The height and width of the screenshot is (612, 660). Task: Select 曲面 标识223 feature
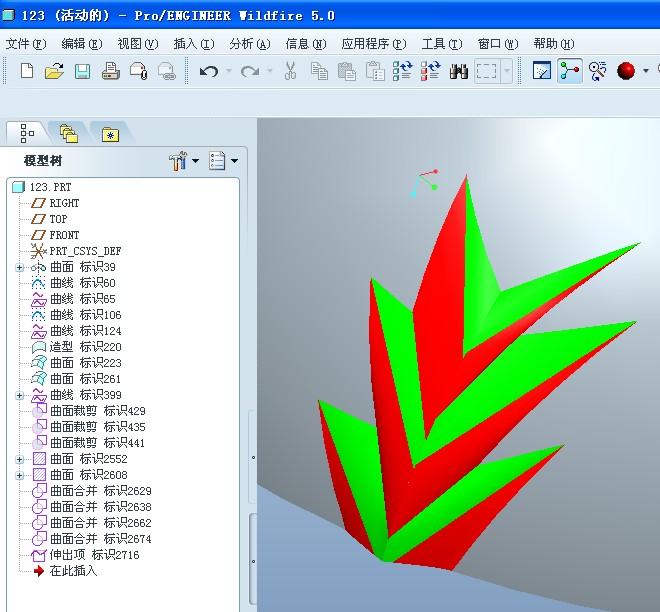[76, 363]
